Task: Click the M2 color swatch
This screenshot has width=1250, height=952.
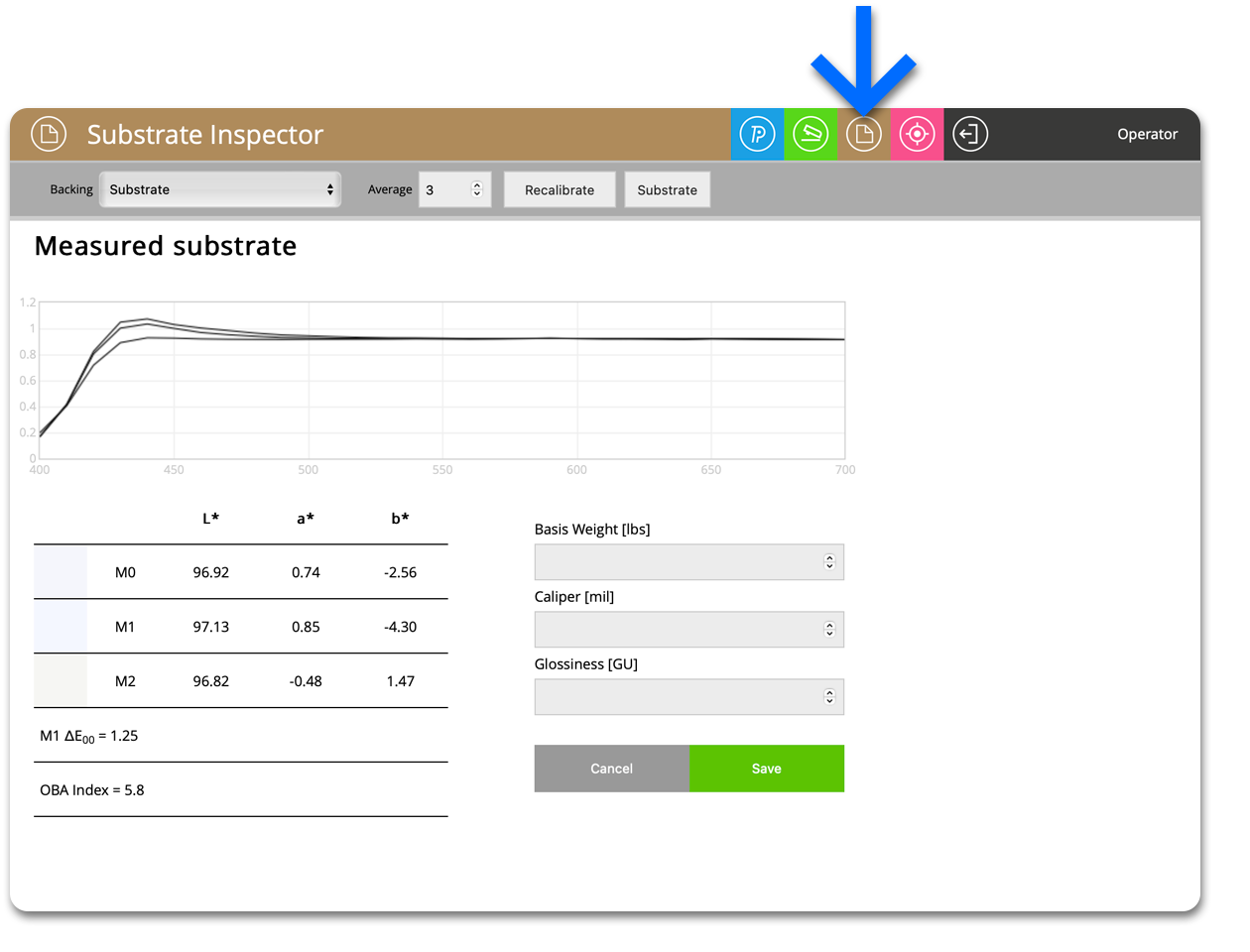Action: (61, 681)
